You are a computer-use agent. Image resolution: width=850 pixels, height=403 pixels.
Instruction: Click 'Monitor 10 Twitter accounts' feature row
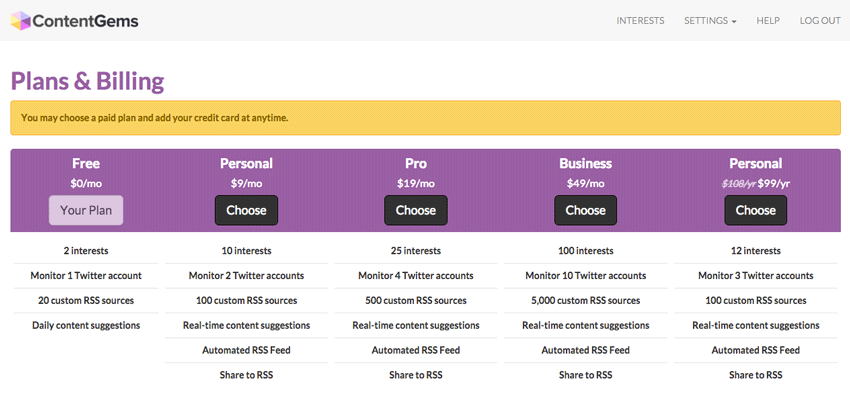[x=585, y=276]
